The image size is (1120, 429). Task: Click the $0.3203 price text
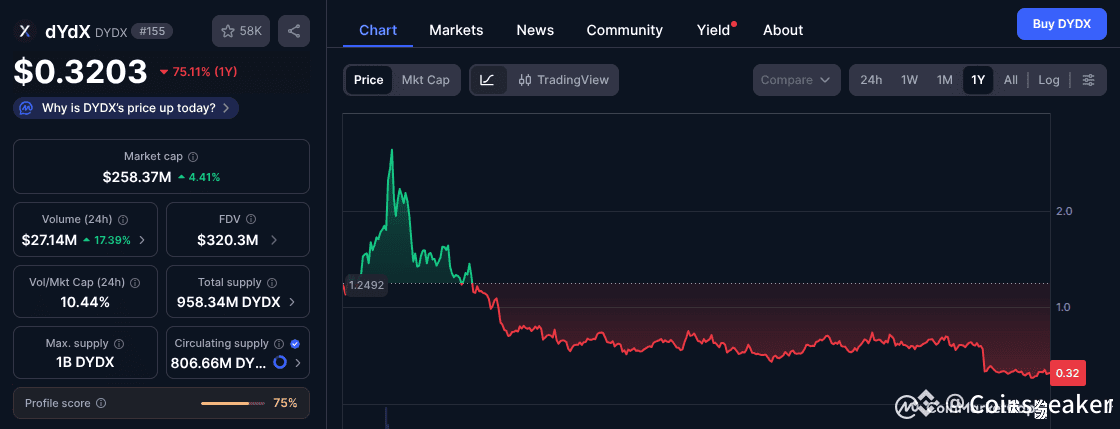point(81,71)
